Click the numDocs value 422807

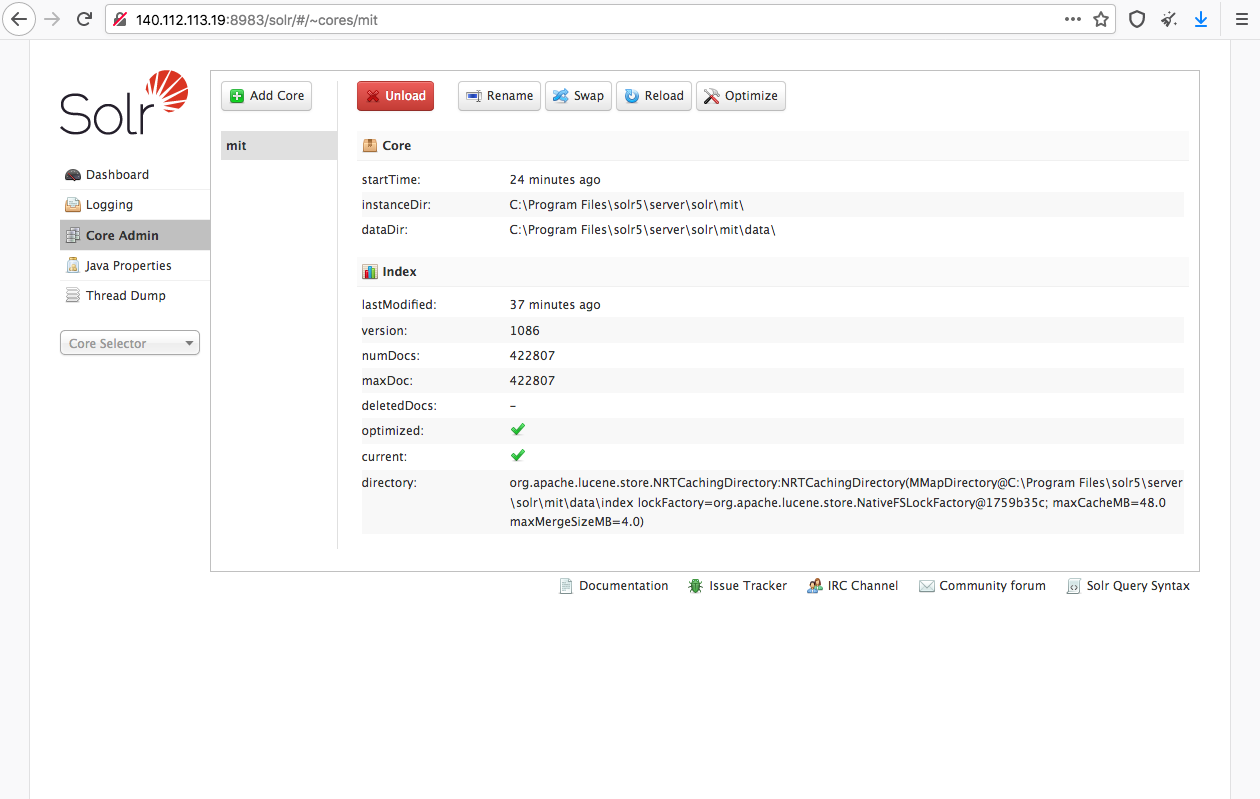pos(532,356)
